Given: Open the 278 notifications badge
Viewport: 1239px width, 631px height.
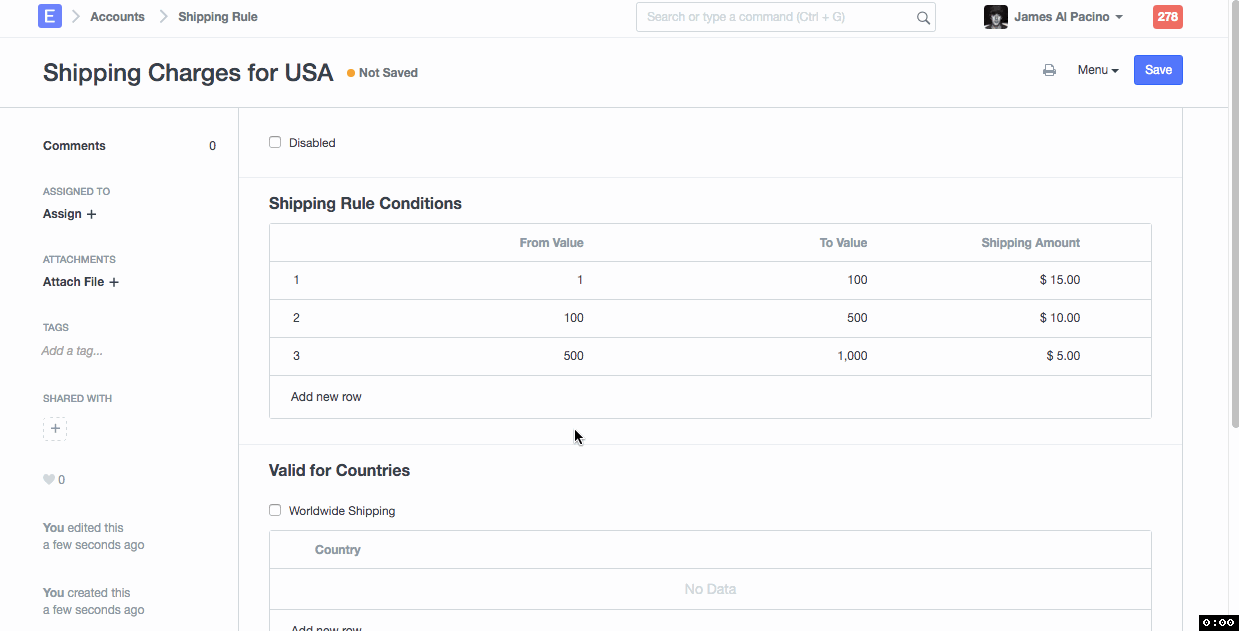Looking at the screenshot, I should tap(1167, 17).
